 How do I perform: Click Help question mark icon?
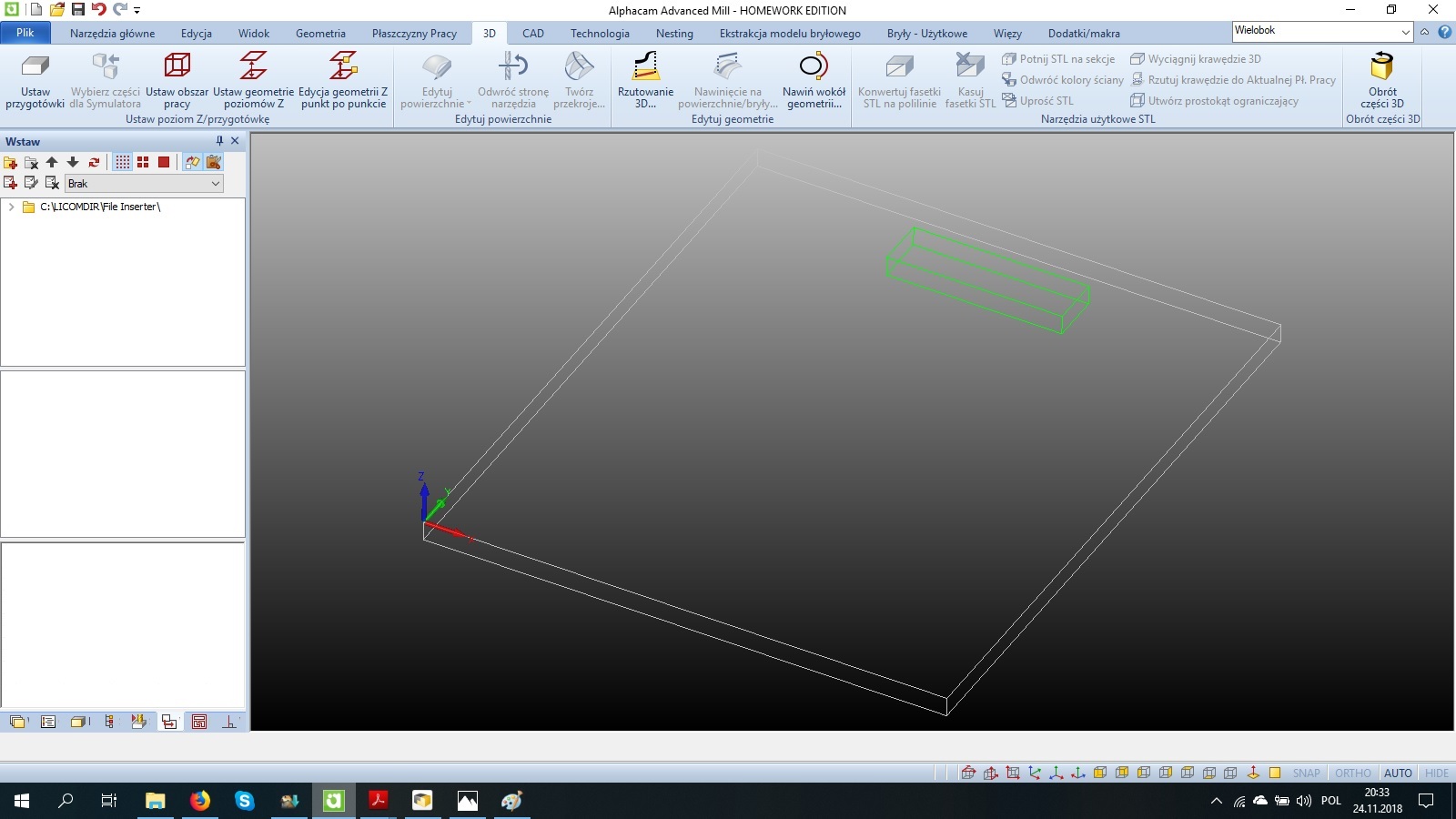(1444, 32)
